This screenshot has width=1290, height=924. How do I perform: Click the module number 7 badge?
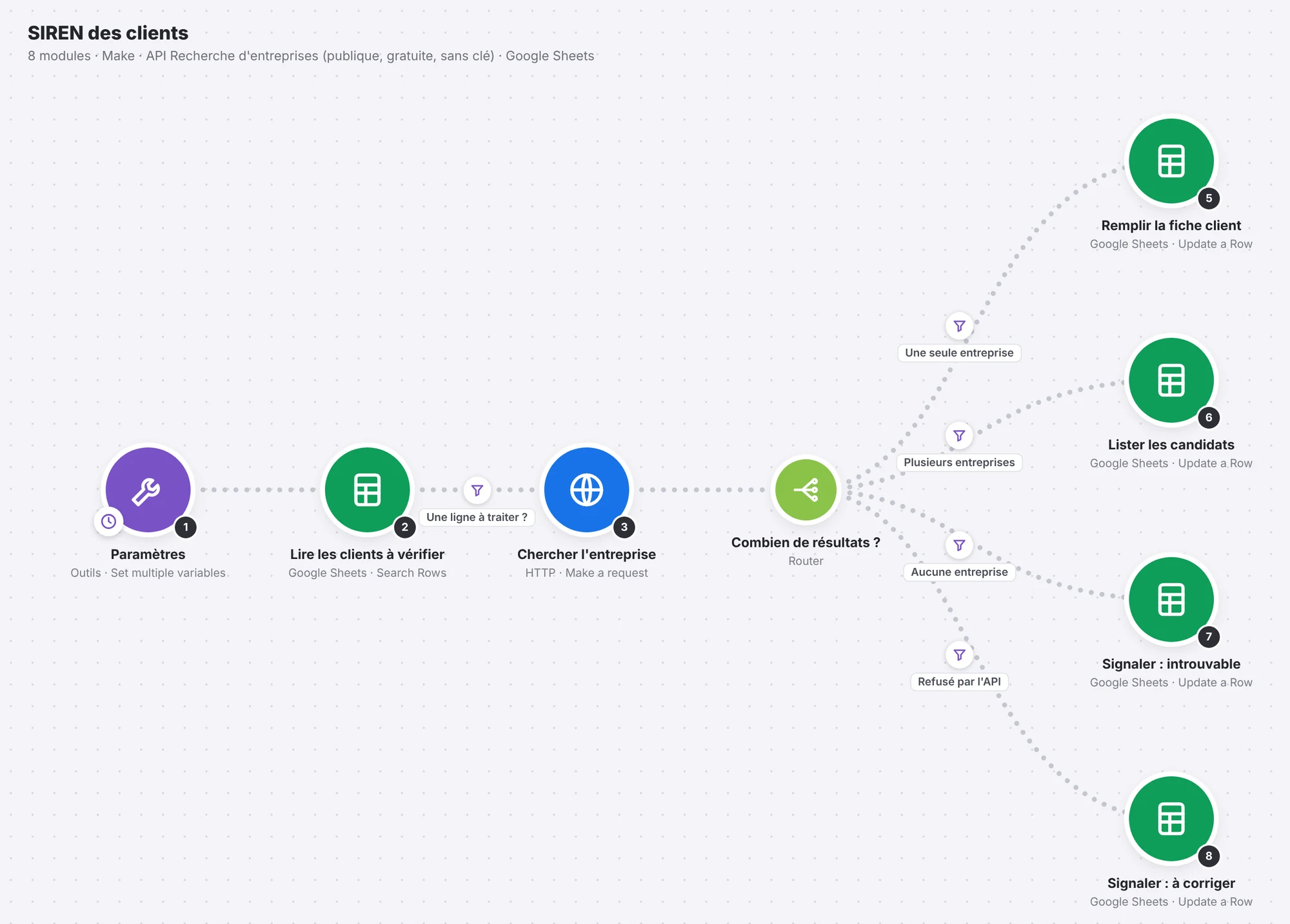coord(1209,636)
